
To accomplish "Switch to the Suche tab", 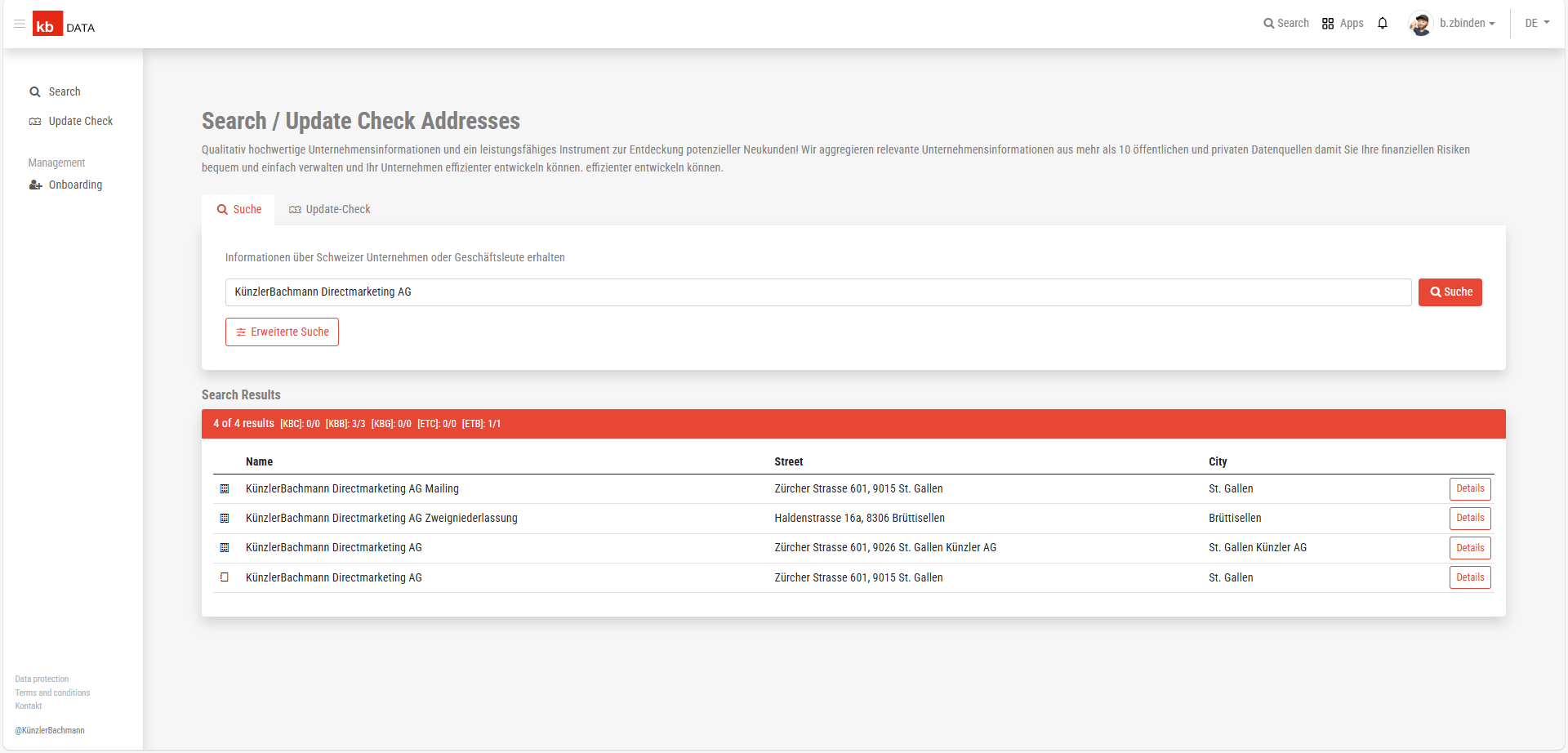I will pos(238,210).
